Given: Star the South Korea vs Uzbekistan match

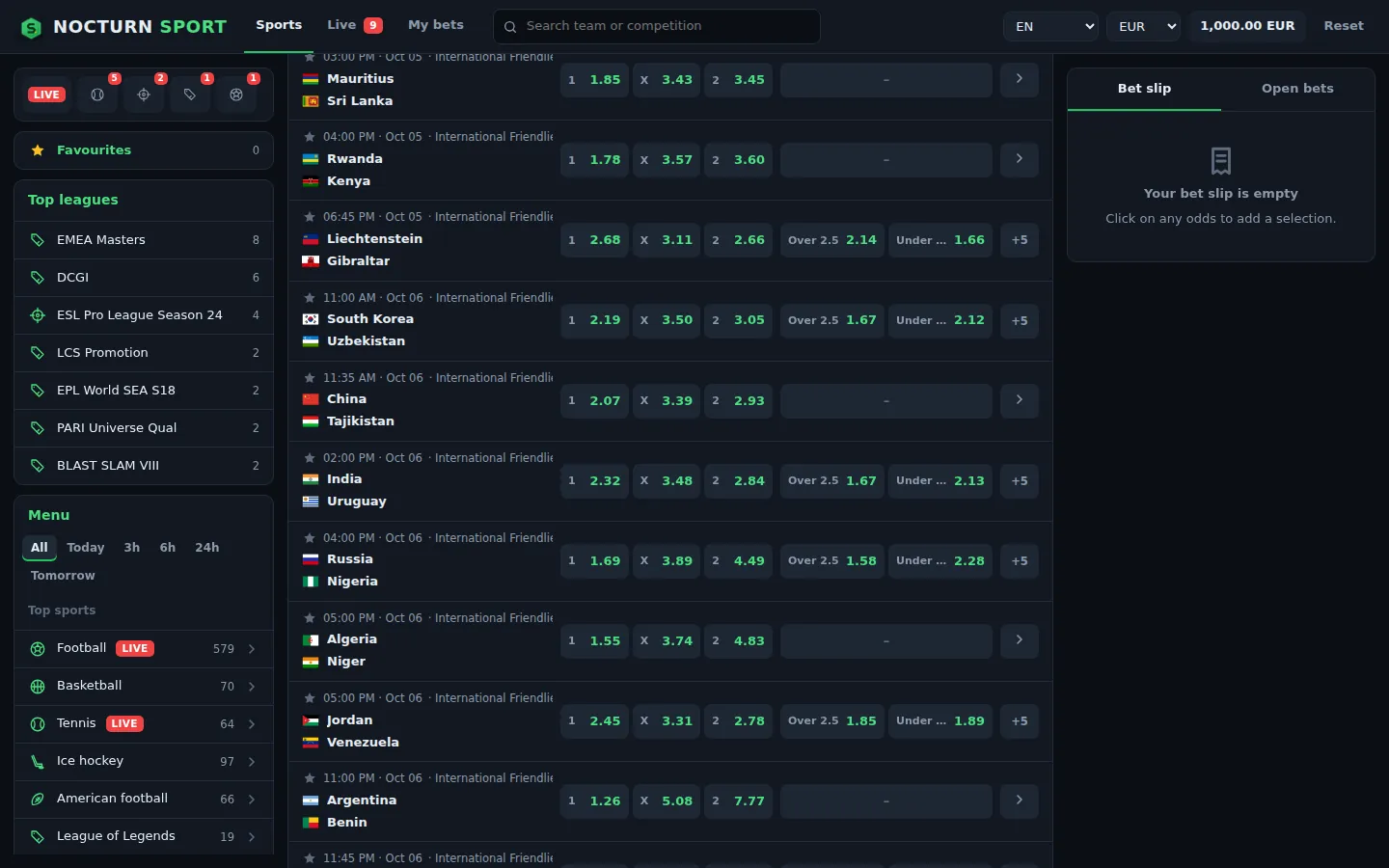Looking at the screenshot, I should [310, 298].
